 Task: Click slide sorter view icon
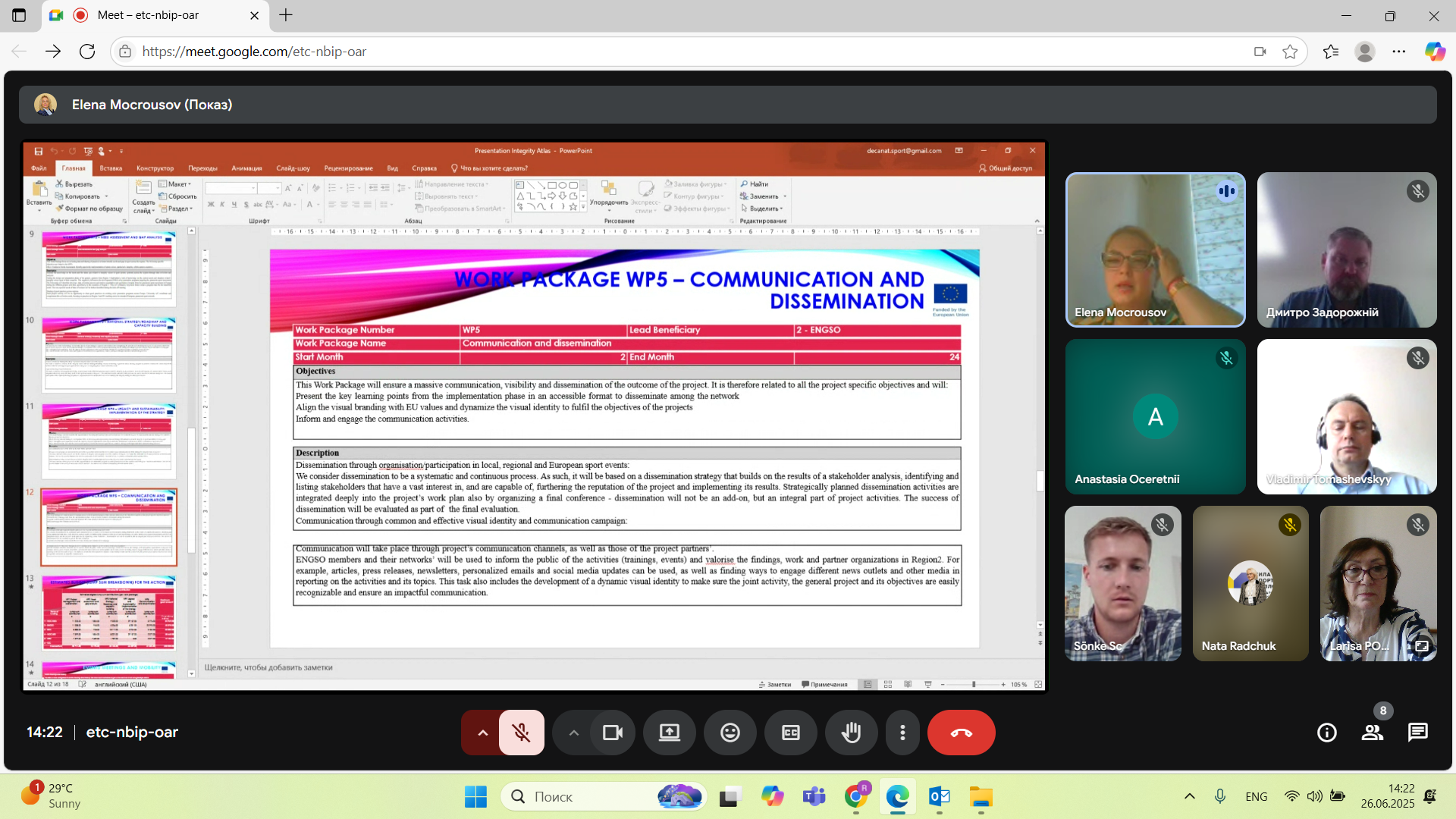click(888, 684)
